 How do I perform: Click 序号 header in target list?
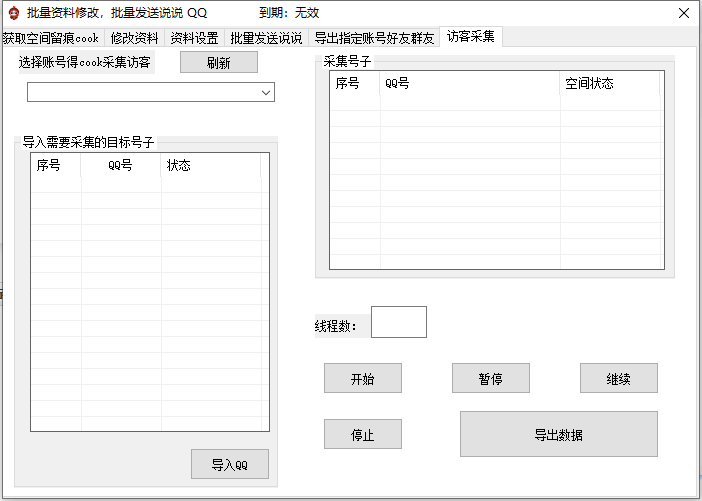[x=56, y=165]
